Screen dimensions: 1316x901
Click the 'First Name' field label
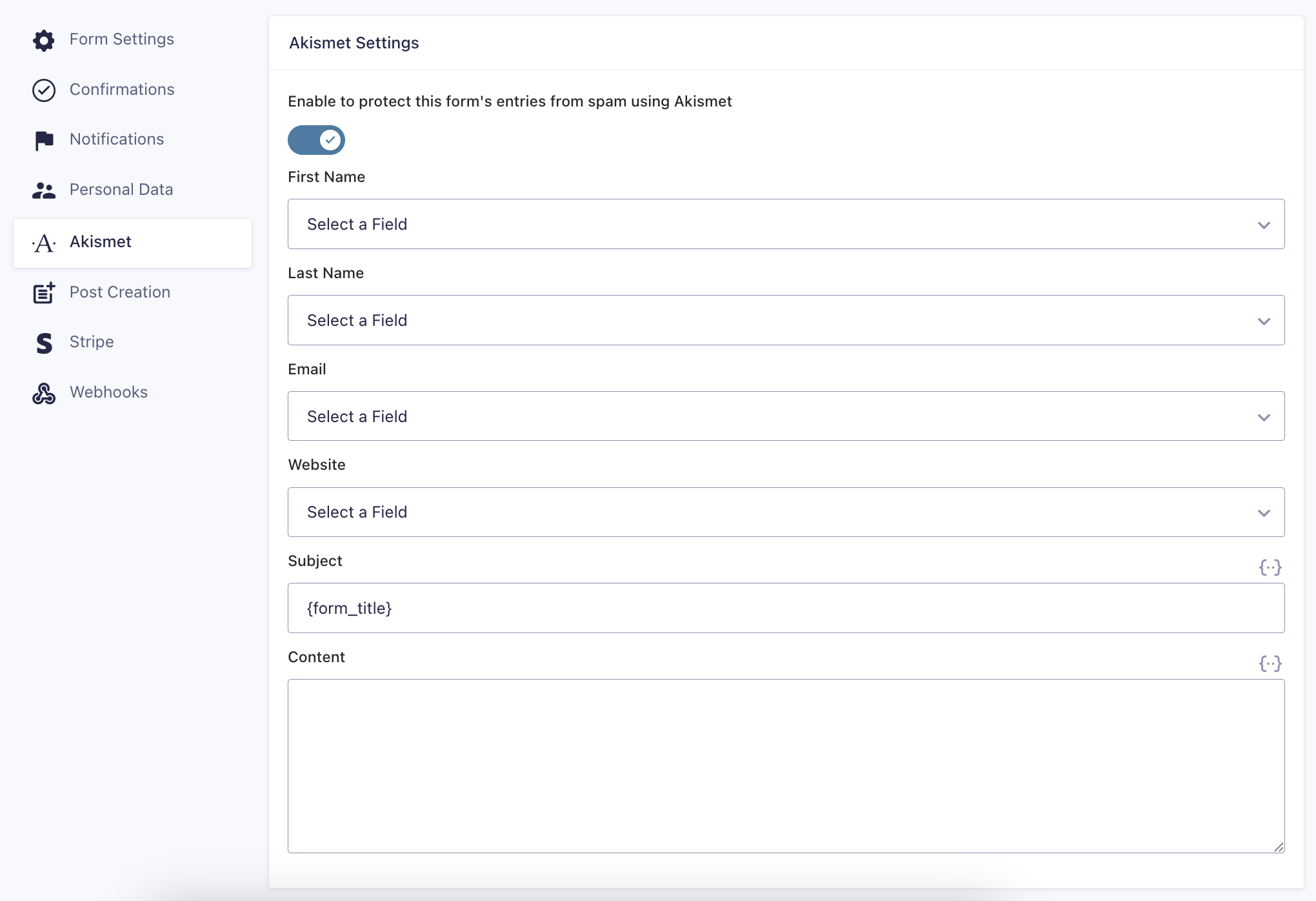(326, 177)
